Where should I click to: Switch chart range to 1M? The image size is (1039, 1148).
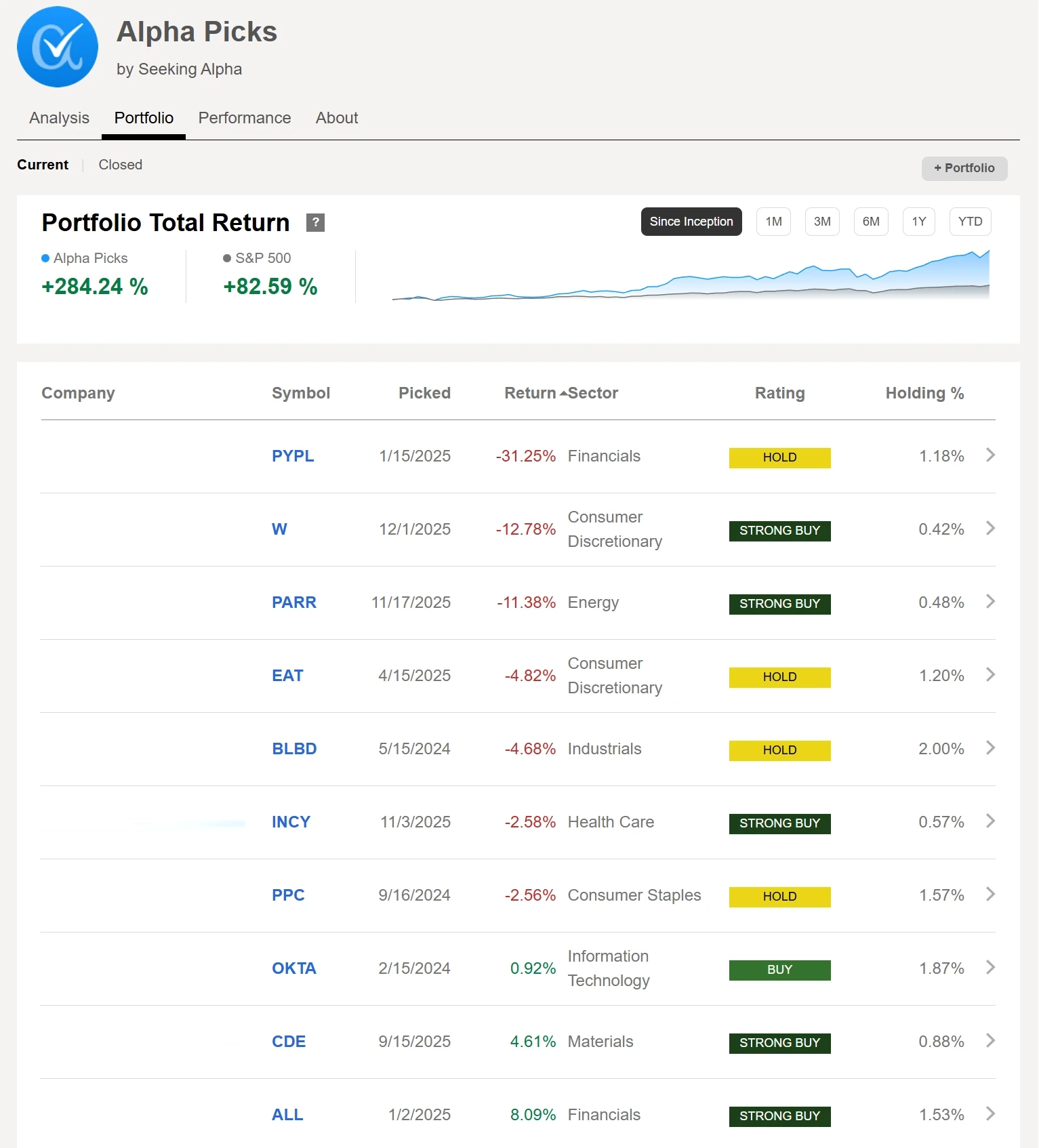point(773,222)
